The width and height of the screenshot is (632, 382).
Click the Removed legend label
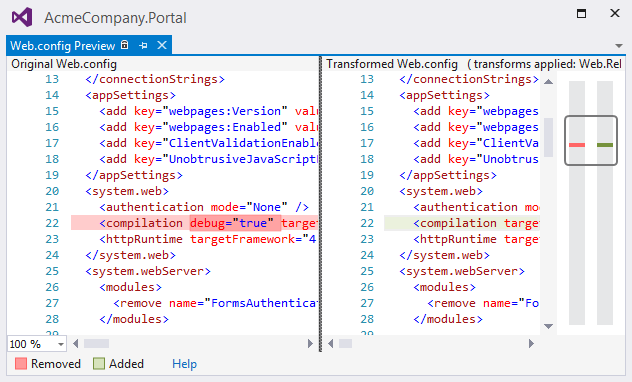click(x=56, y=364)
